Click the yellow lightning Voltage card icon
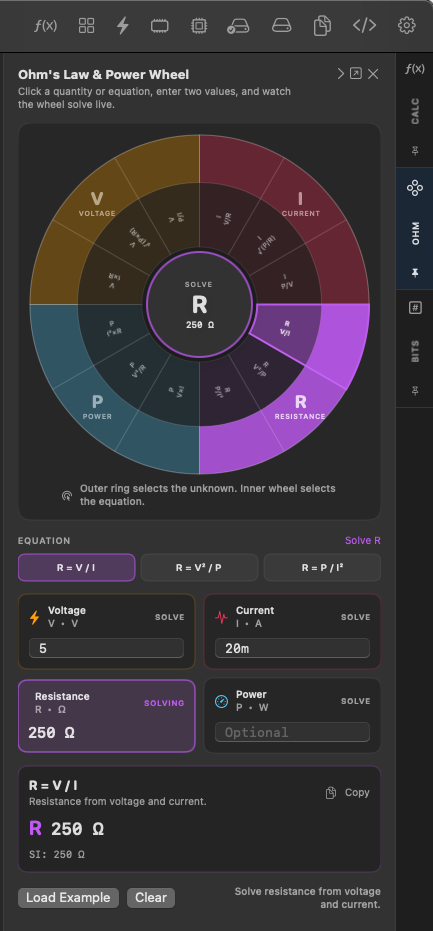The height and width of the screenshot is (931, 433). [35, 618]
